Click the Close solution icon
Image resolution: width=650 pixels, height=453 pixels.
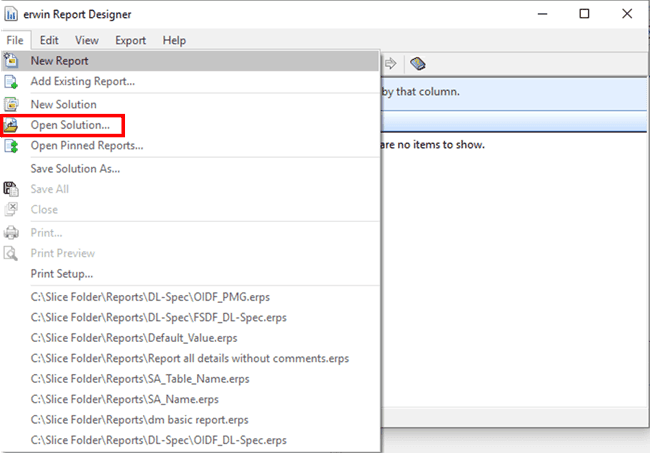pos(11,209)
